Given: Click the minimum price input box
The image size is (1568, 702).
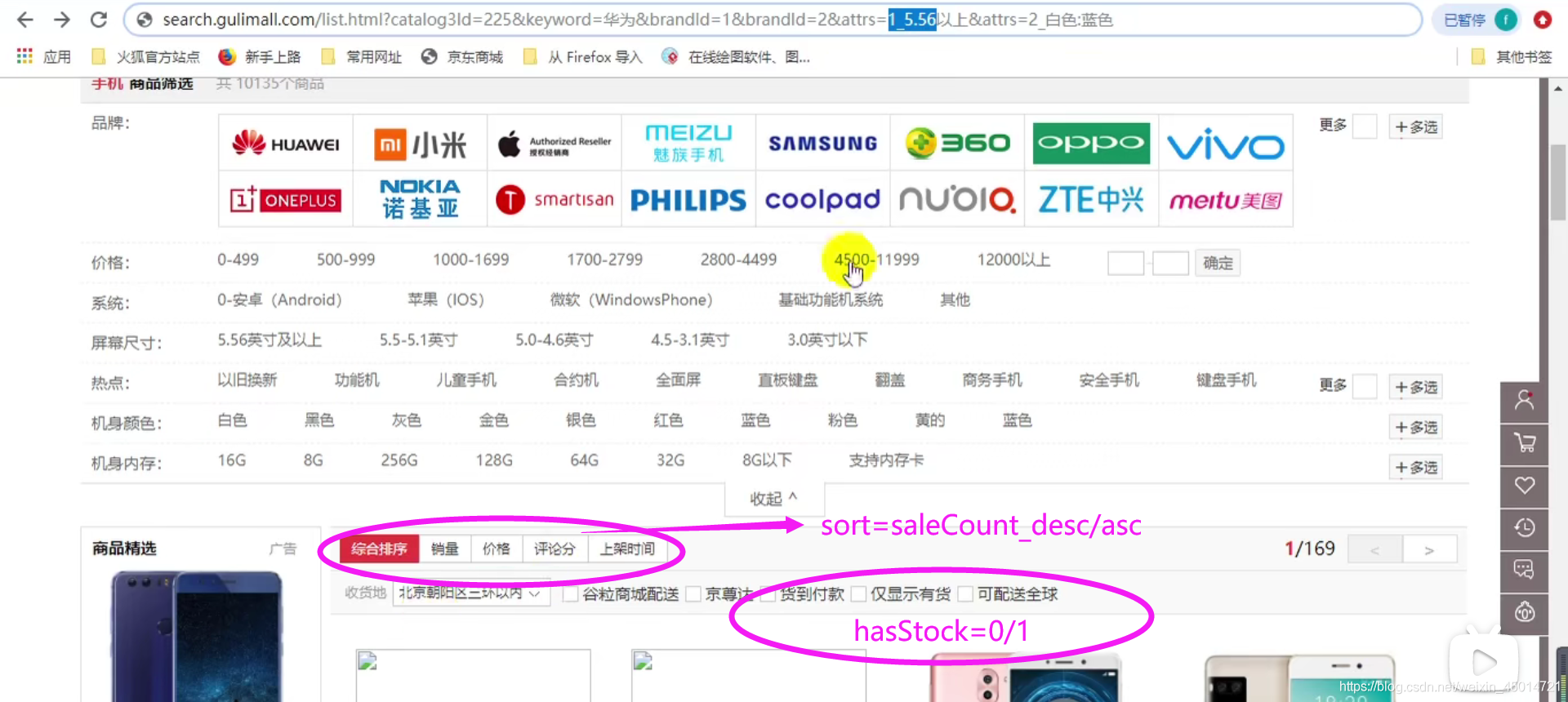Looking at the screenshot, I should [x=1125, y=263].
